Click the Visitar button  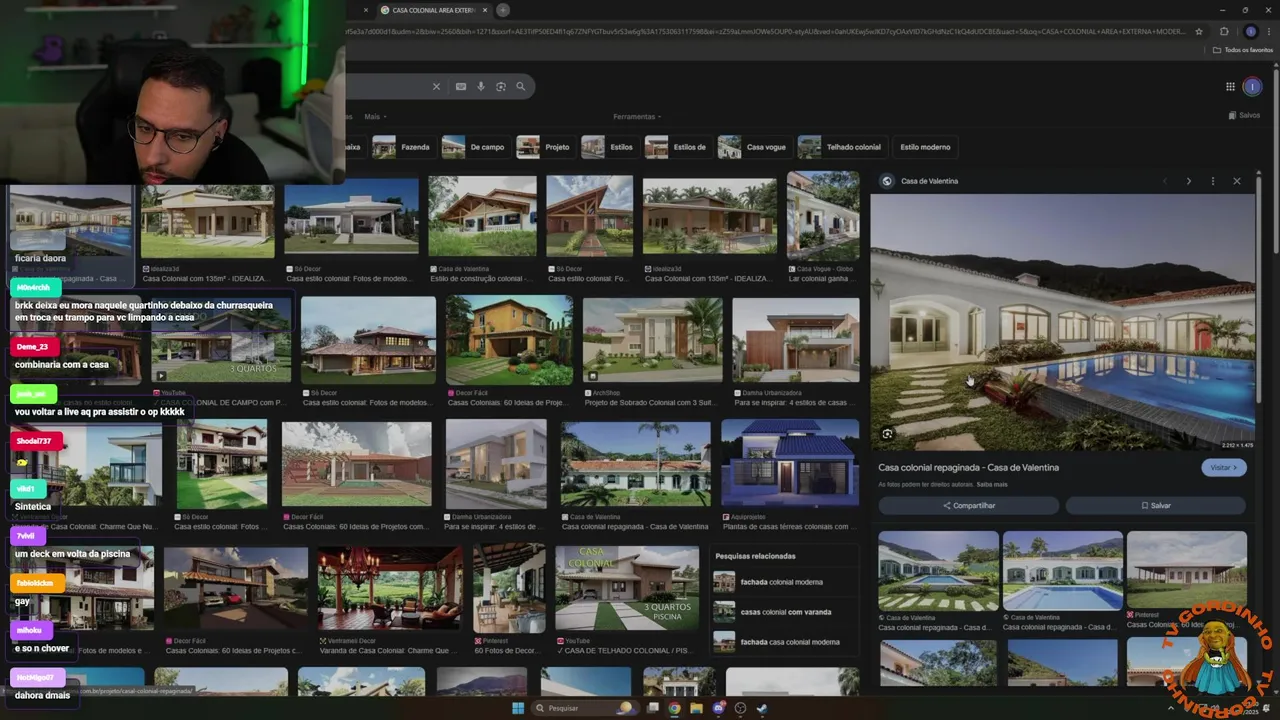(1224, 467)
